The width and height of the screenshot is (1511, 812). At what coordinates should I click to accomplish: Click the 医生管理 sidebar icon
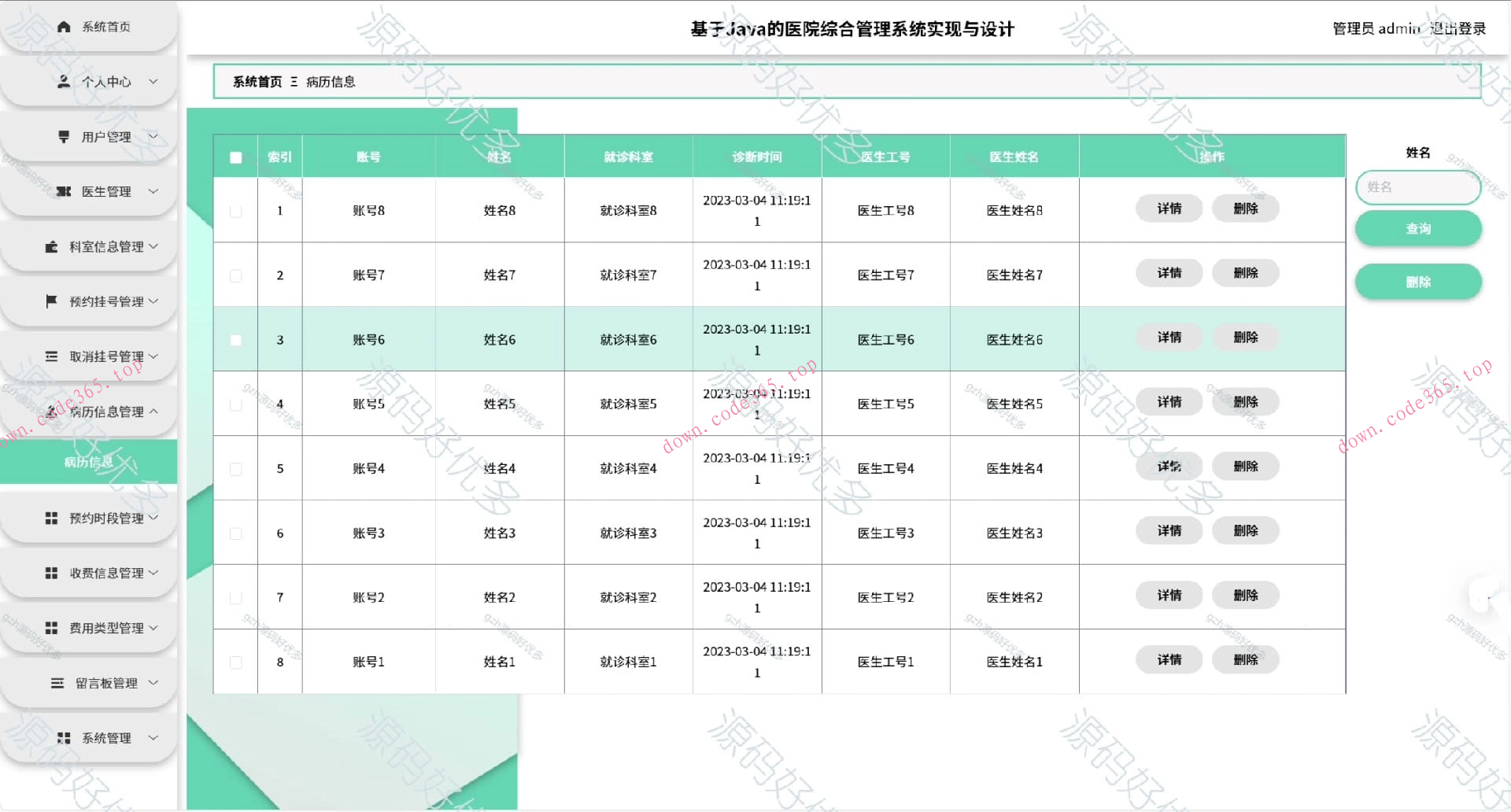tap(64, 191)
